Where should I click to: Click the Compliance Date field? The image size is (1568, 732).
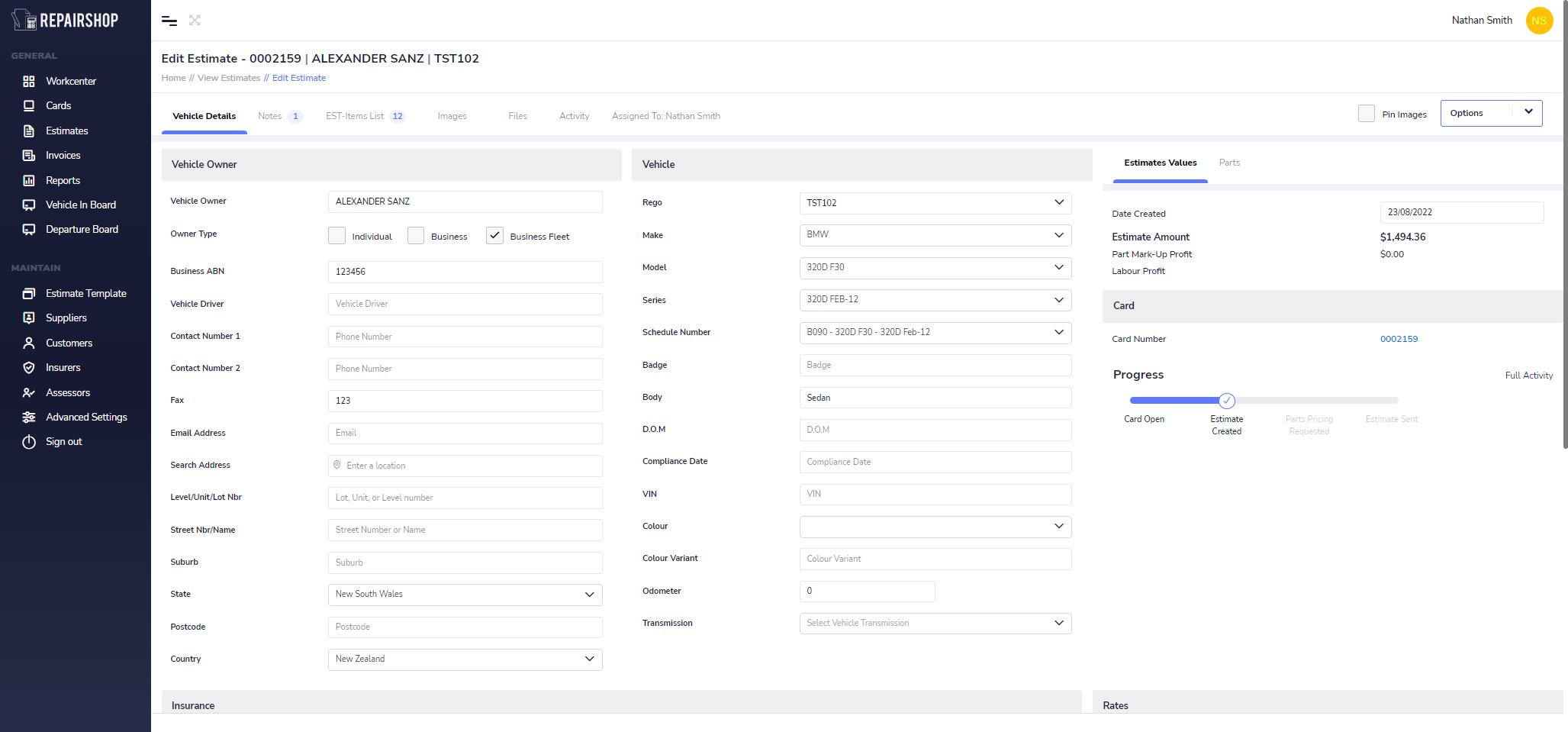point(935,462)
